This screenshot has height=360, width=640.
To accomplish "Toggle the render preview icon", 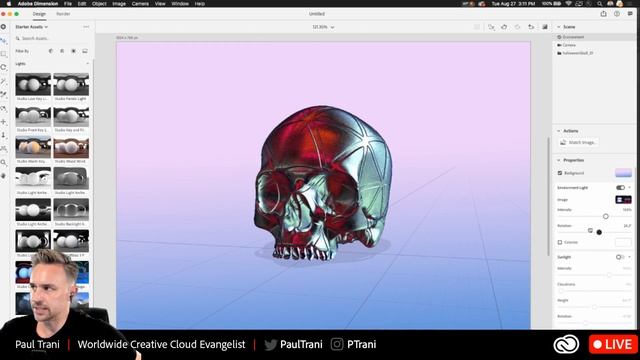I will pyautogui.click(x=545, y=27).
